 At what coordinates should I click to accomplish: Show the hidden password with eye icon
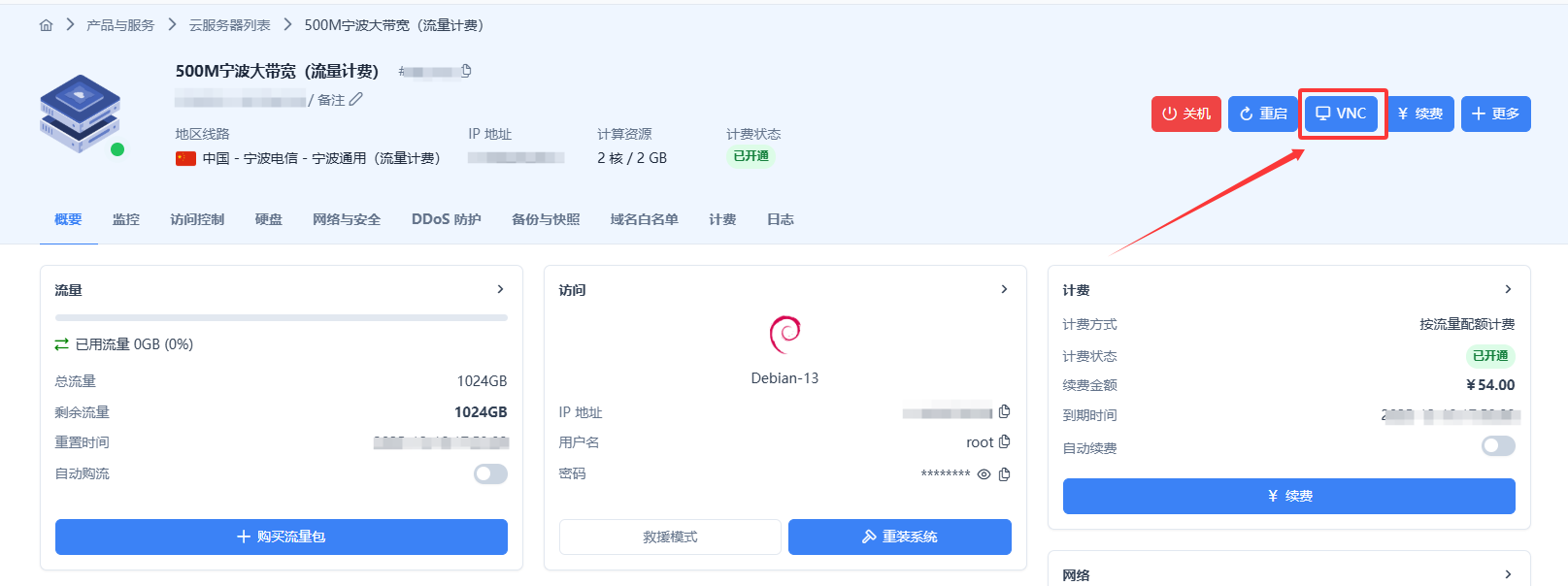(x=984, y=474)
